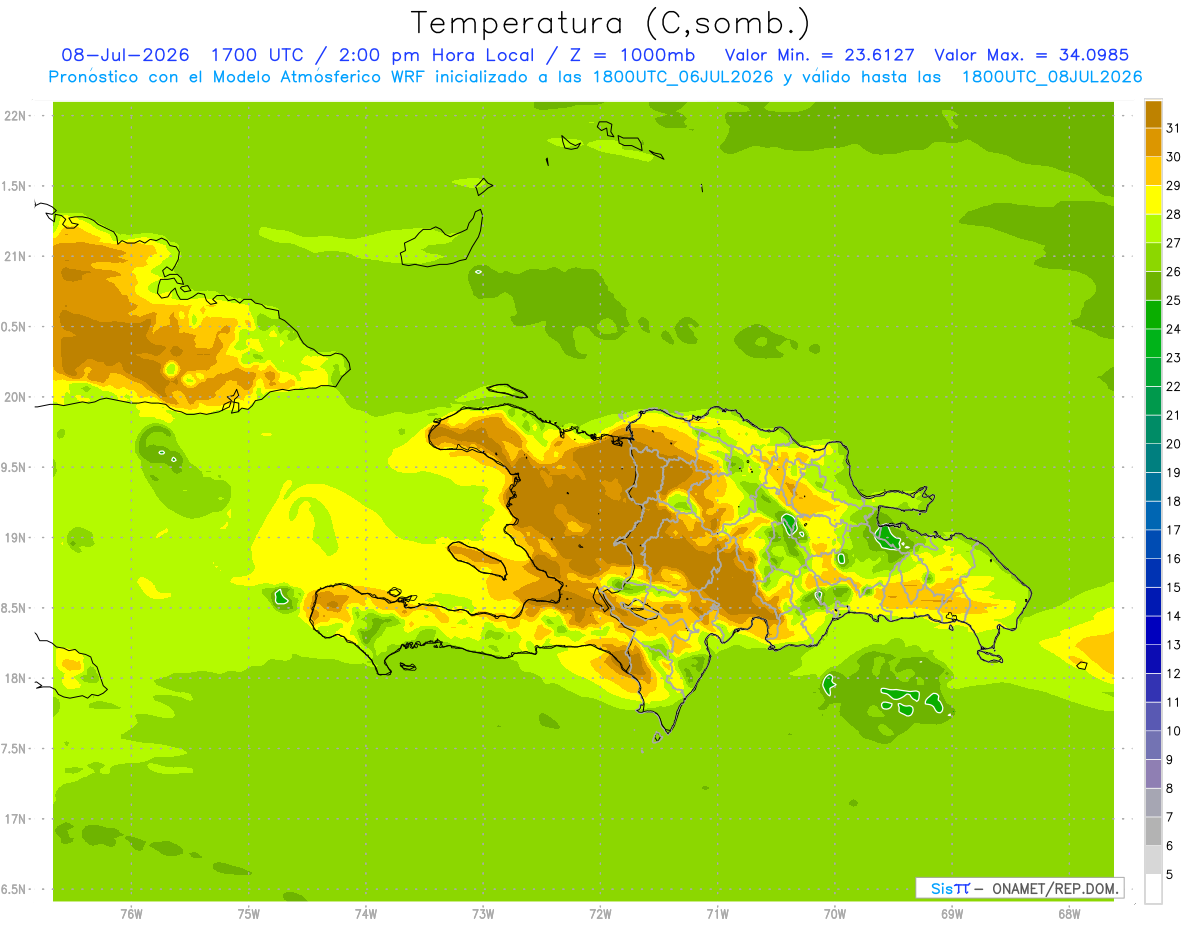Click the "5" color scale label

[1170, 875]
